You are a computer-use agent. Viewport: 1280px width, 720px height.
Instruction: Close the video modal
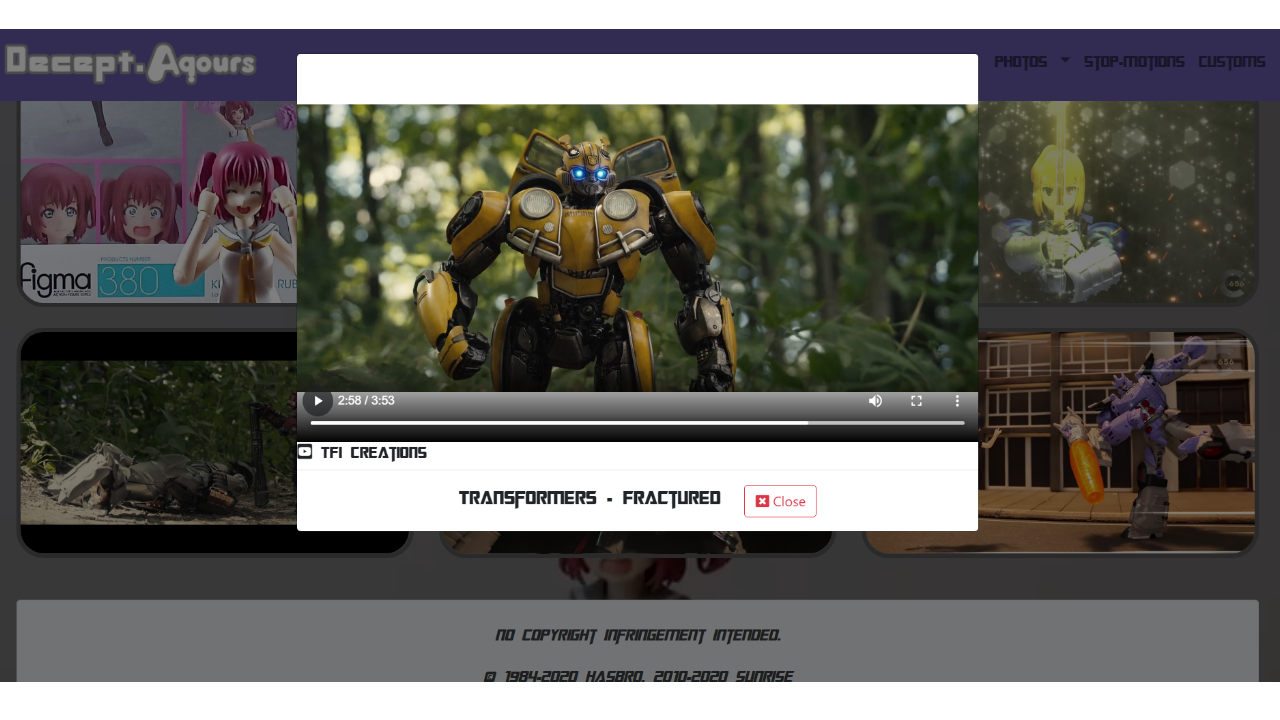click(x=780, y=501)
